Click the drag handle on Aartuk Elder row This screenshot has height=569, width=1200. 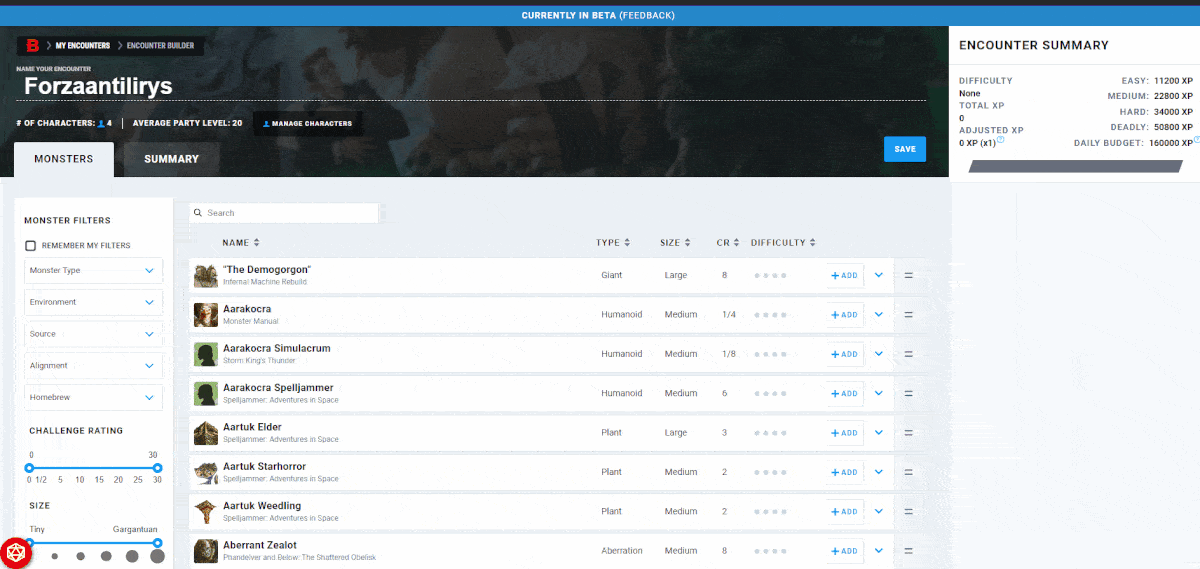[x=909, y=433]
